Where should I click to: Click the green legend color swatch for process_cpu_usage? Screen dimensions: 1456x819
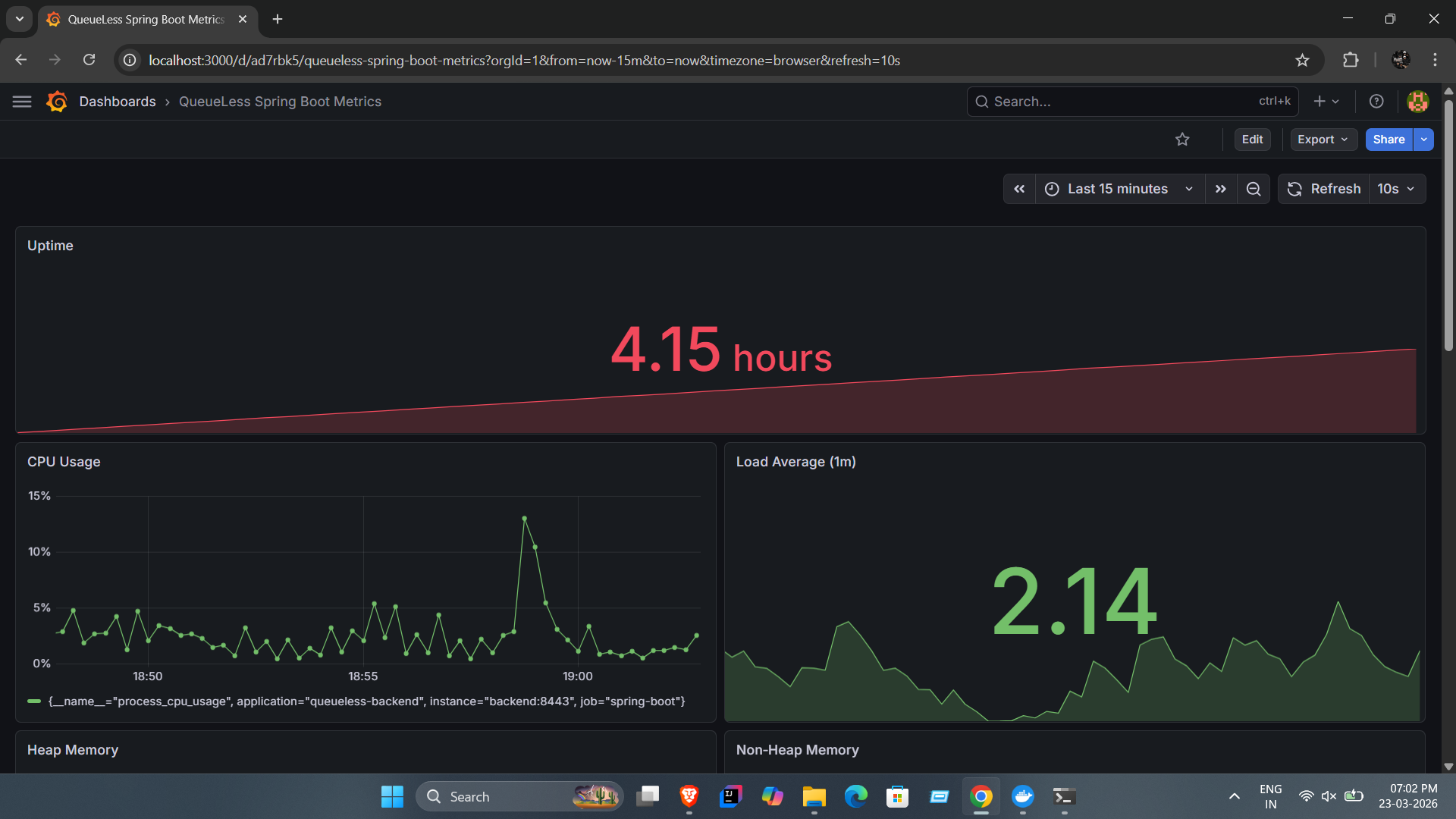(34, 701)
